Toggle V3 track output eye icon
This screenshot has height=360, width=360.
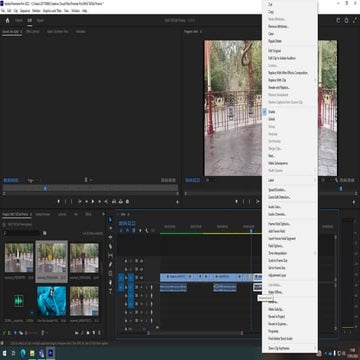point(142,261)
